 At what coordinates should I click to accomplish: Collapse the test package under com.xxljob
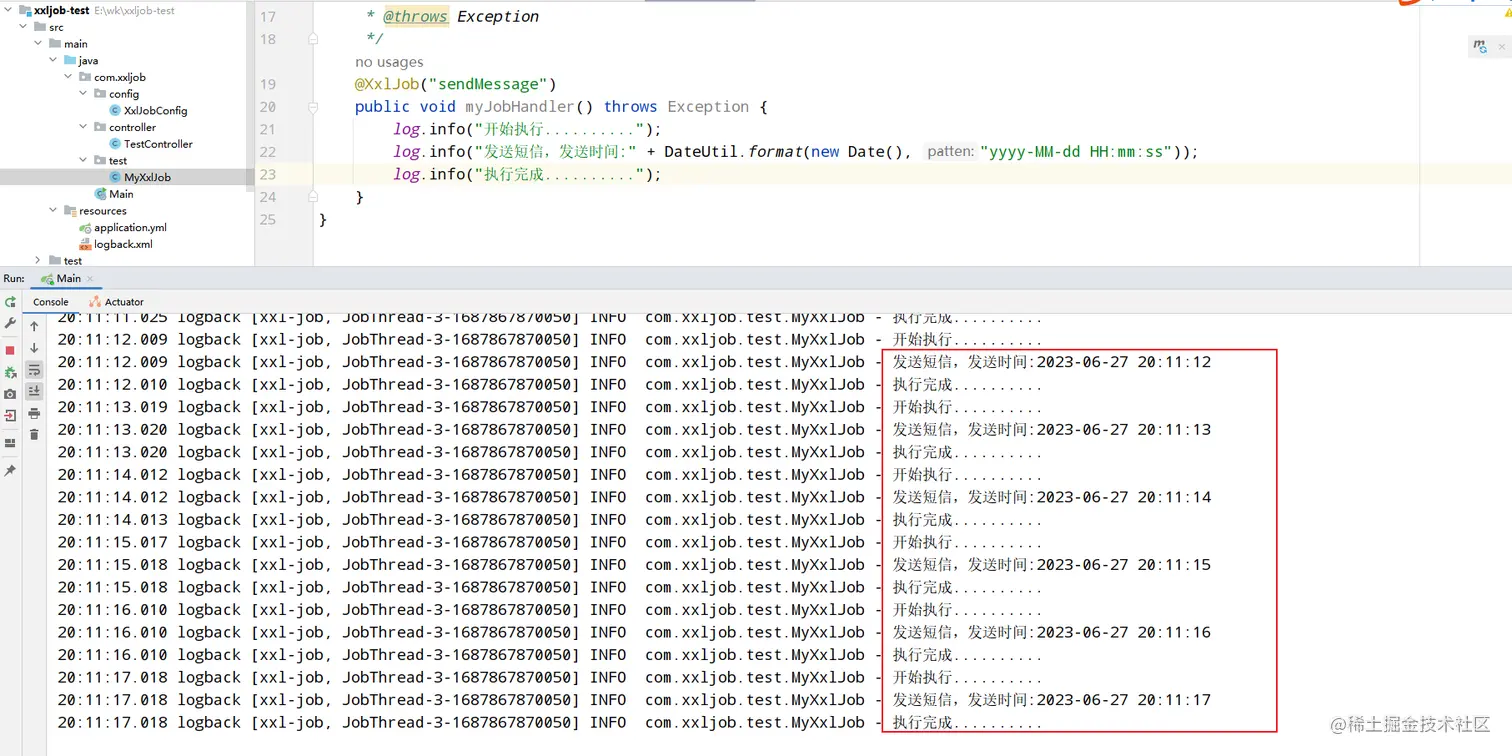84,160
